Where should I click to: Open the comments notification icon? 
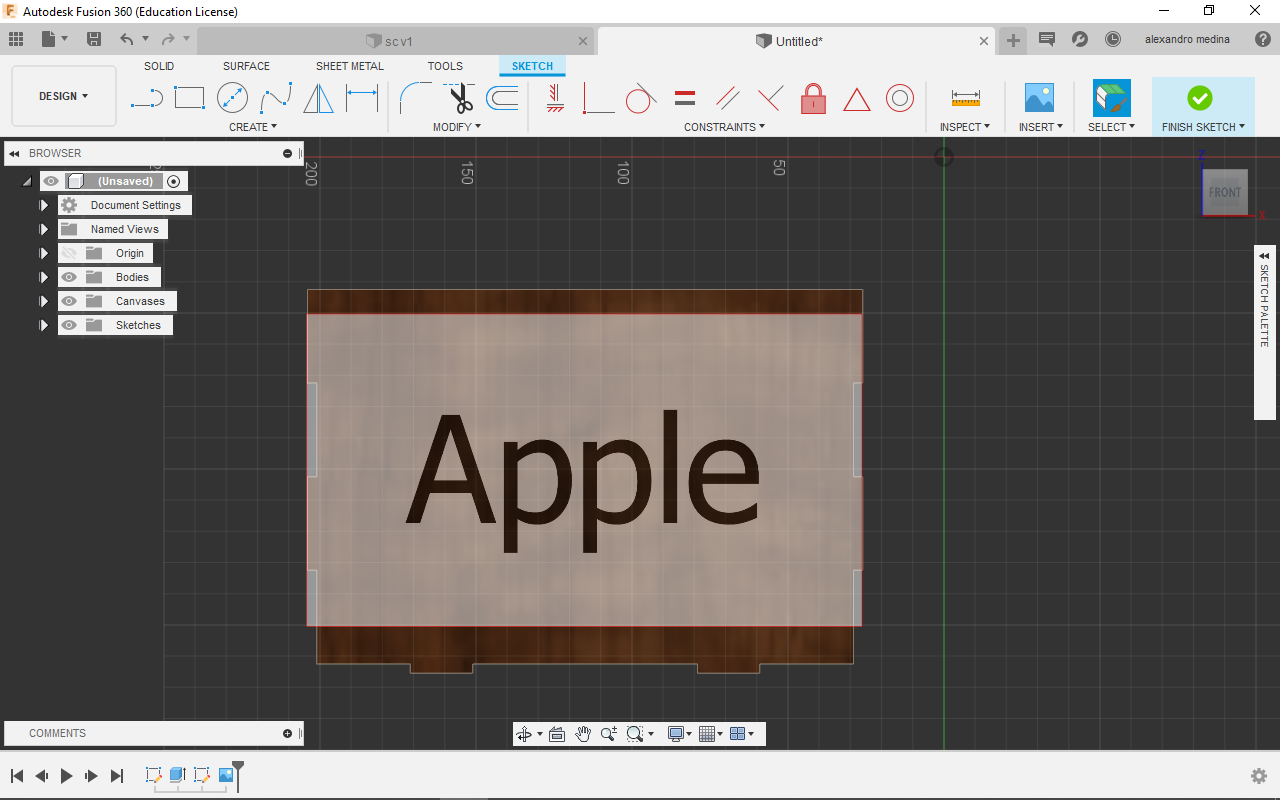1047,39
